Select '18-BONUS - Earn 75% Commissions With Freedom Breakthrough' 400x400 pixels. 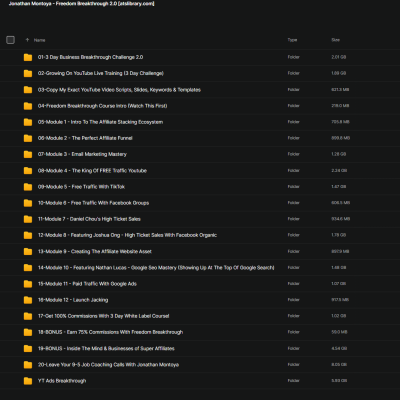point(110,332)
